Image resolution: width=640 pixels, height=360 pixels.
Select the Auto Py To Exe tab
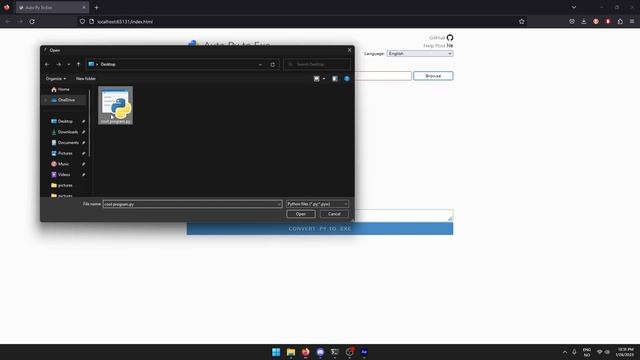(x=52, y=7)
